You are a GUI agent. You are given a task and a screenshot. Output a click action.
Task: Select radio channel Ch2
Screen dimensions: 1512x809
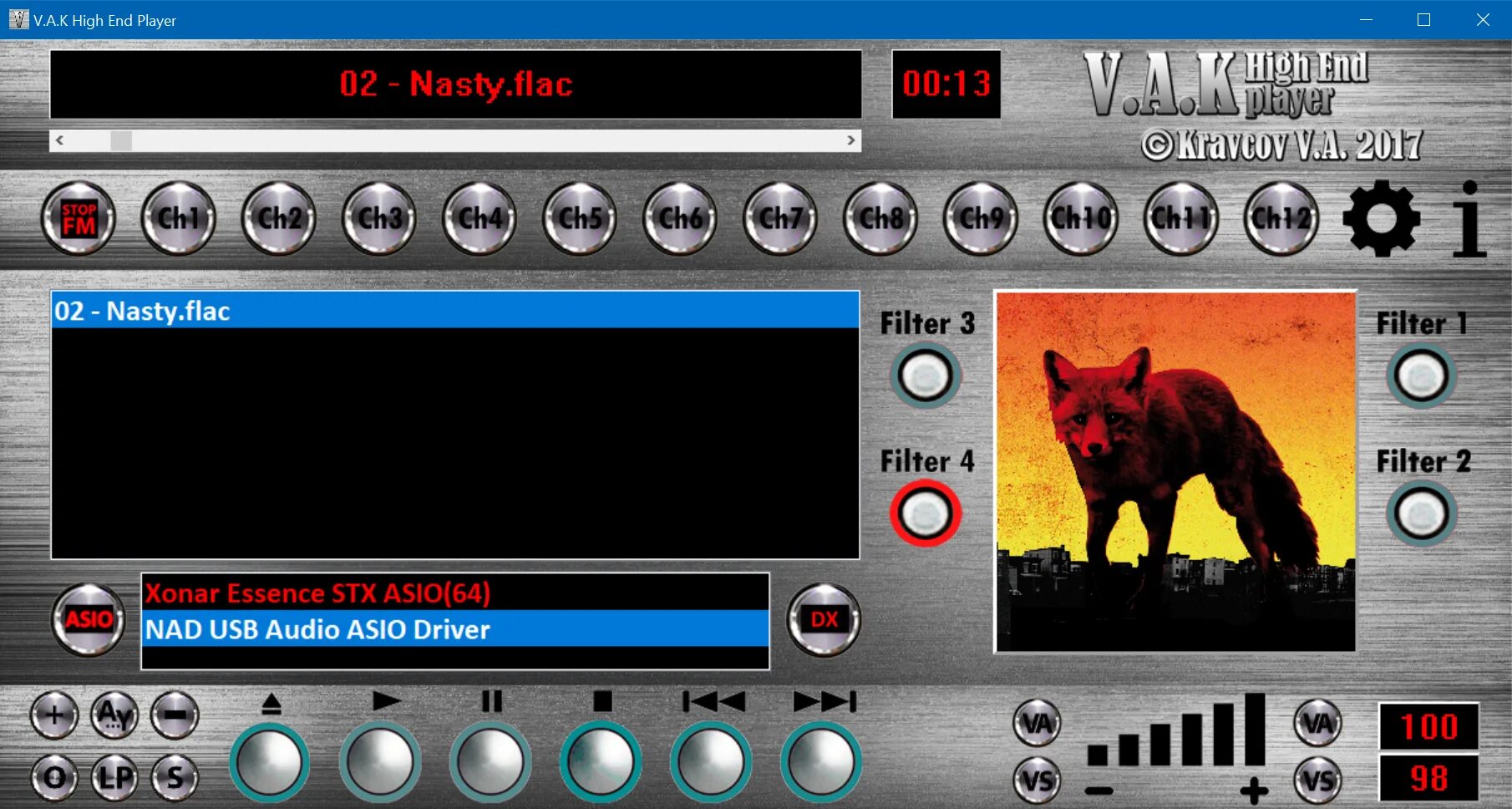tap(279, 219)
